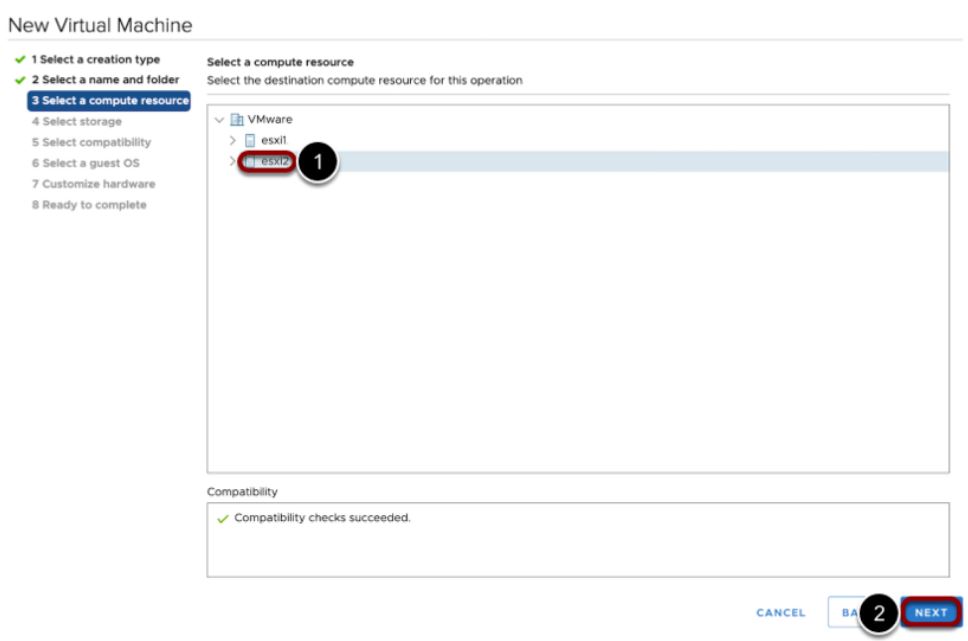968x641 pixels.
Task: Click the VMware datacenter icon
Action: click(x=237, y=120)
